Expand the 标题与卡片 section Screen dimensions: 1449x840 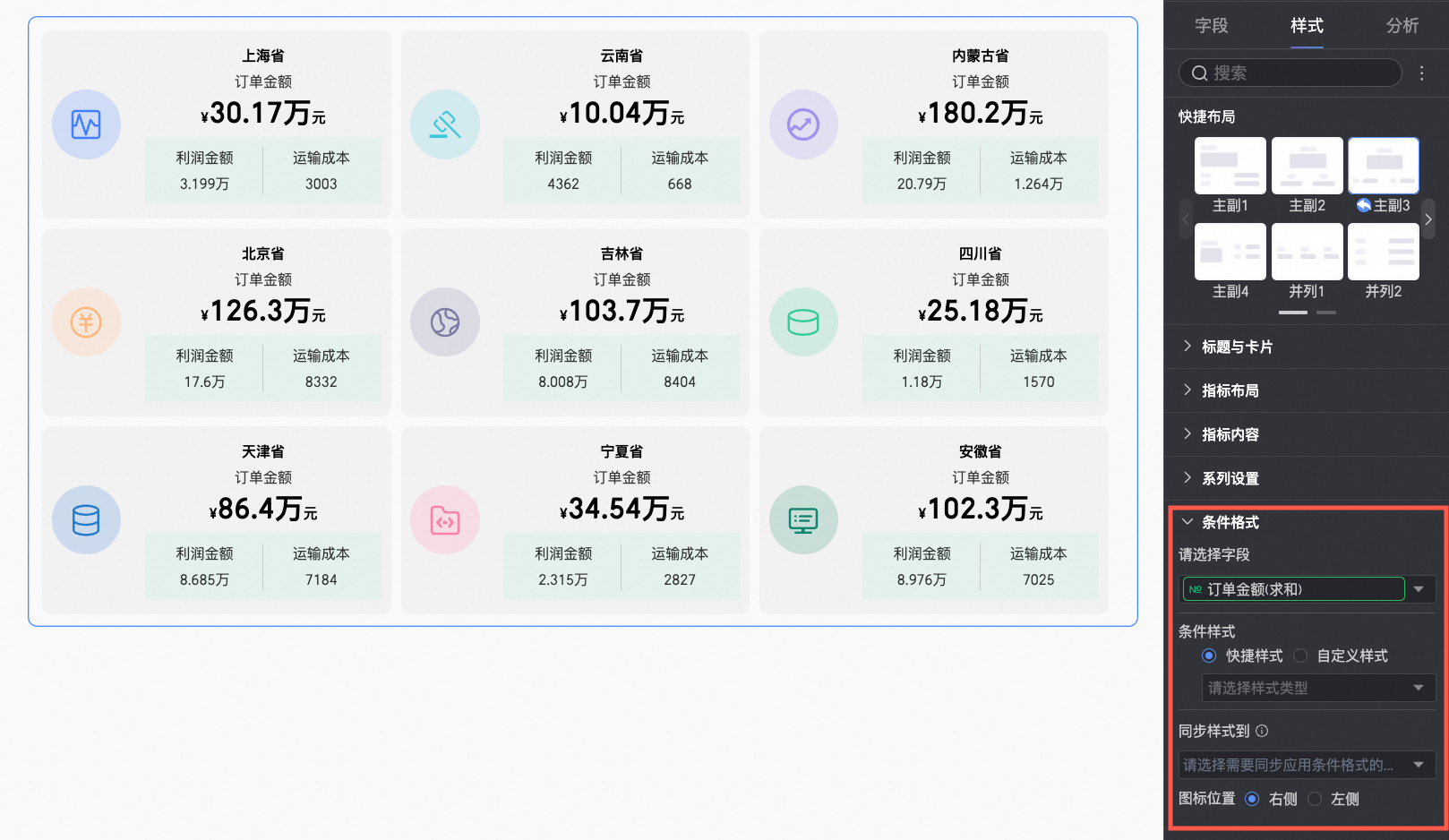[x=1236, y=347]
